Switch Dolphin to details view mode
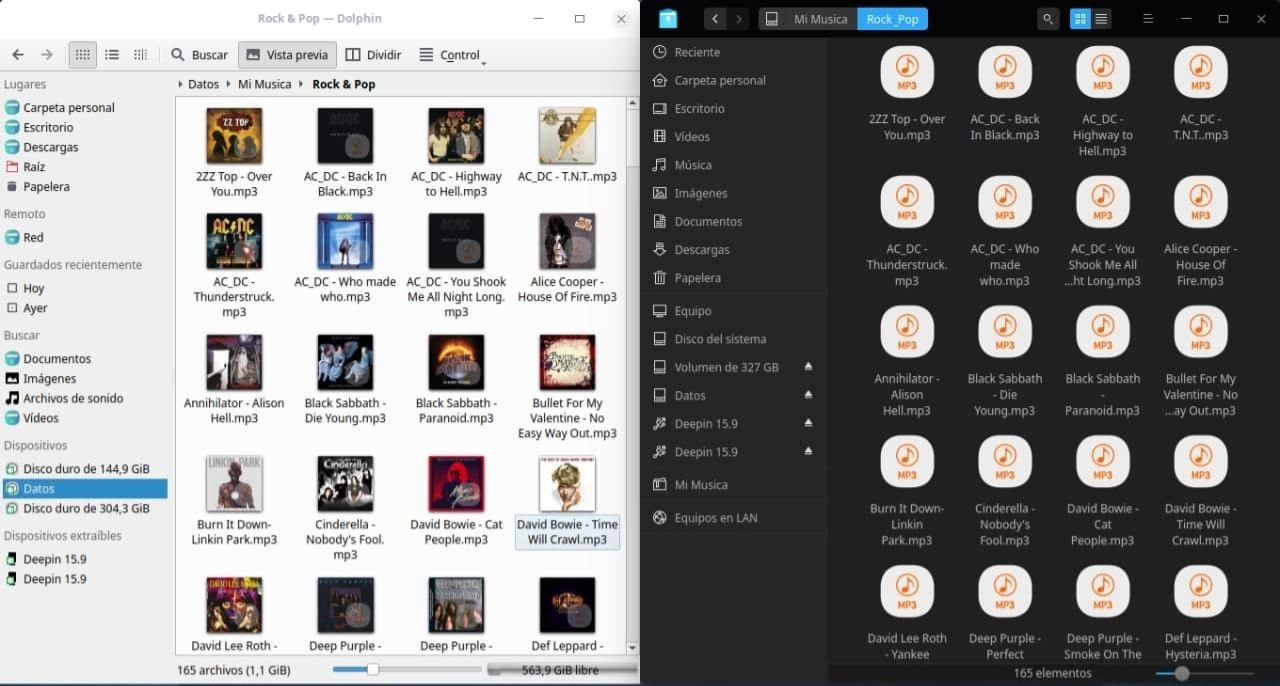Screen dimensions: 1280x686 point(111,55)
